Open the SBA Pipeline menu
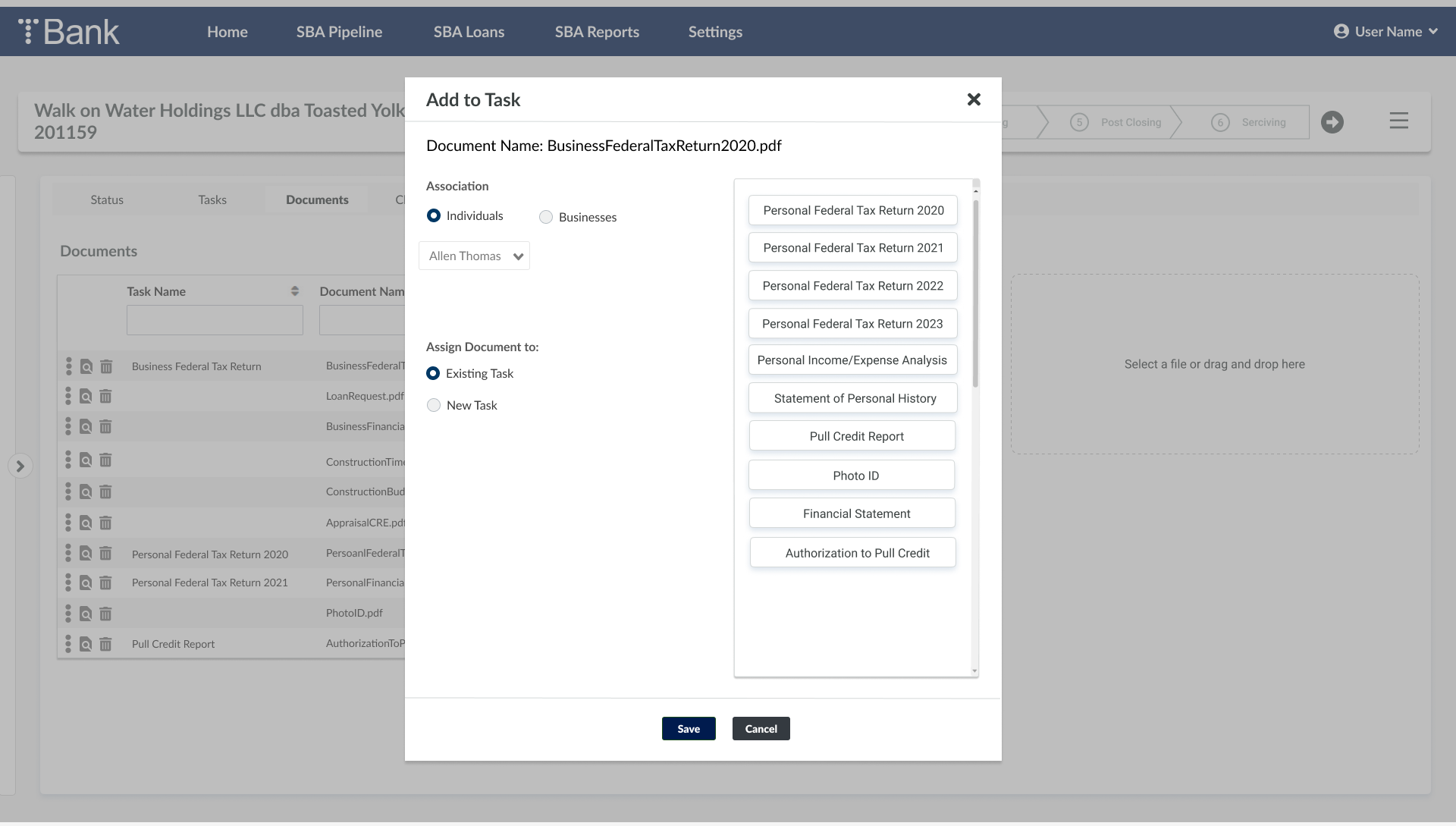 point(339,32)
